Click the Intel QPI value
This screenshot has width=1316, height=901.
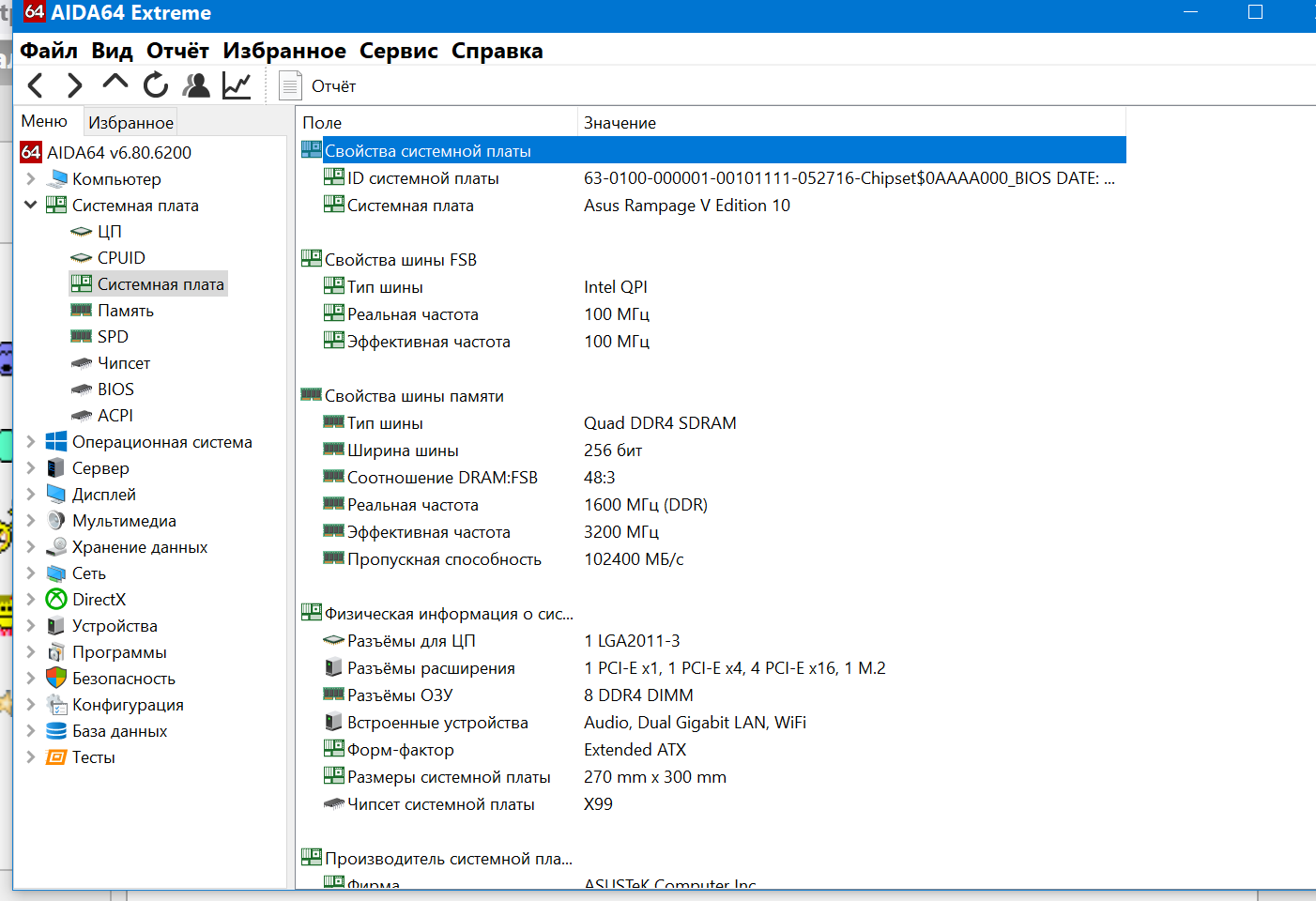coord(616,287)
